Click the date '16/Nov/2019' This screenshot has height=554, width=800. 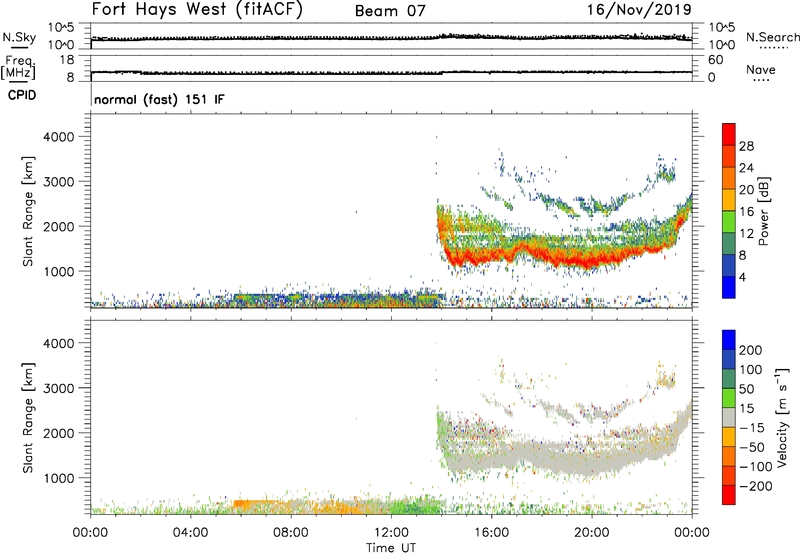coord(639,9)
